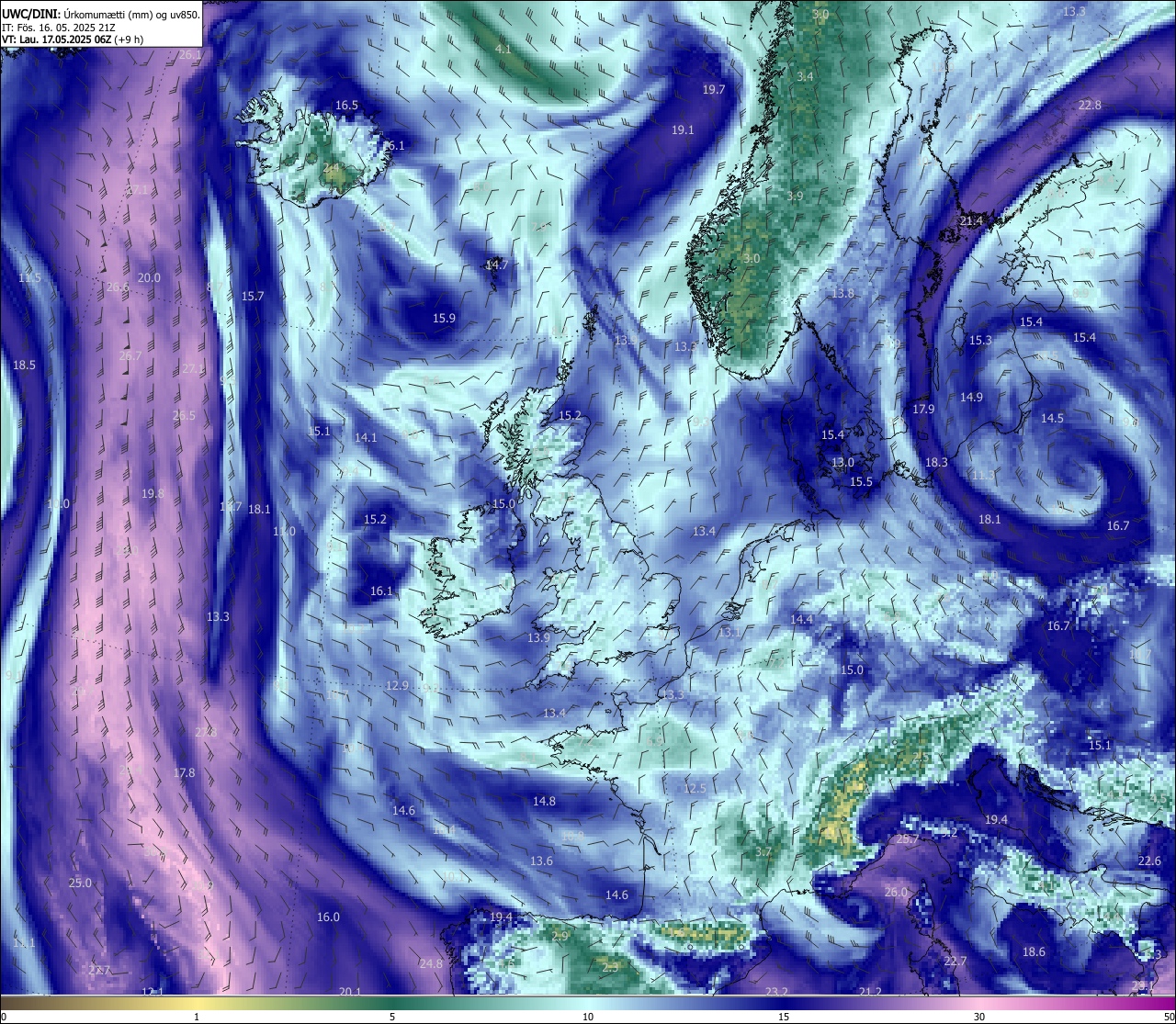Click the 2.4 value over Iceland

point(332,168)
